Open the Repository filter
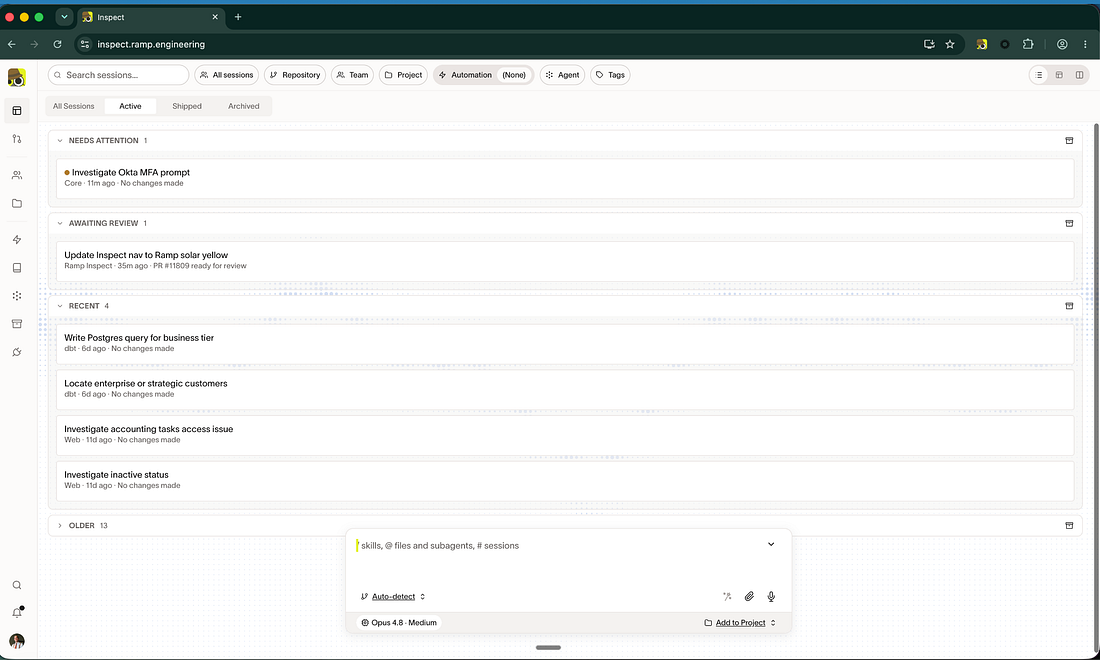 tap(295, 75)
